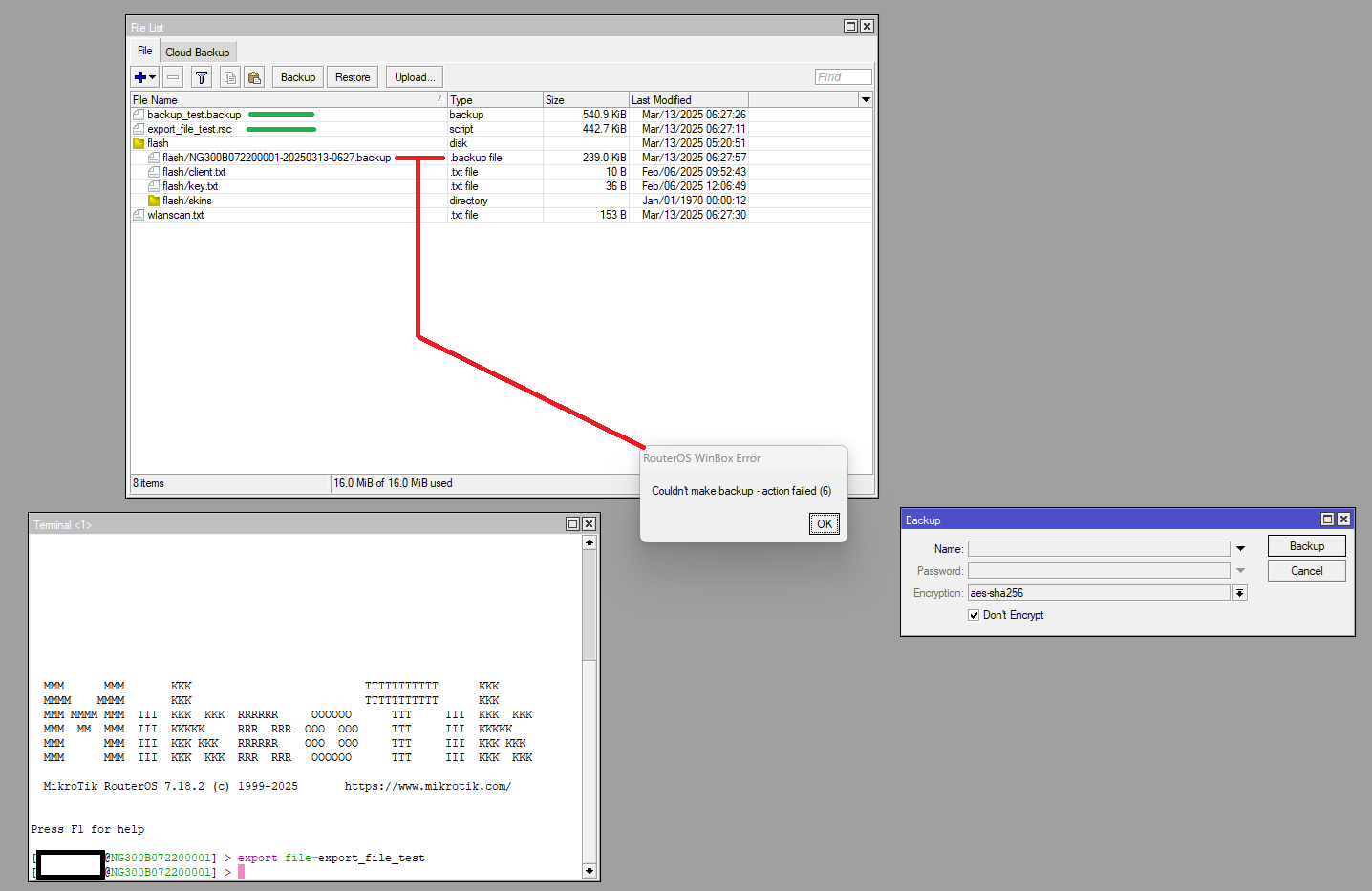Toggle the Don't Encrypt checkbox
The height and width of the screenshot is (891, 1372).
[x=974, y=615]
